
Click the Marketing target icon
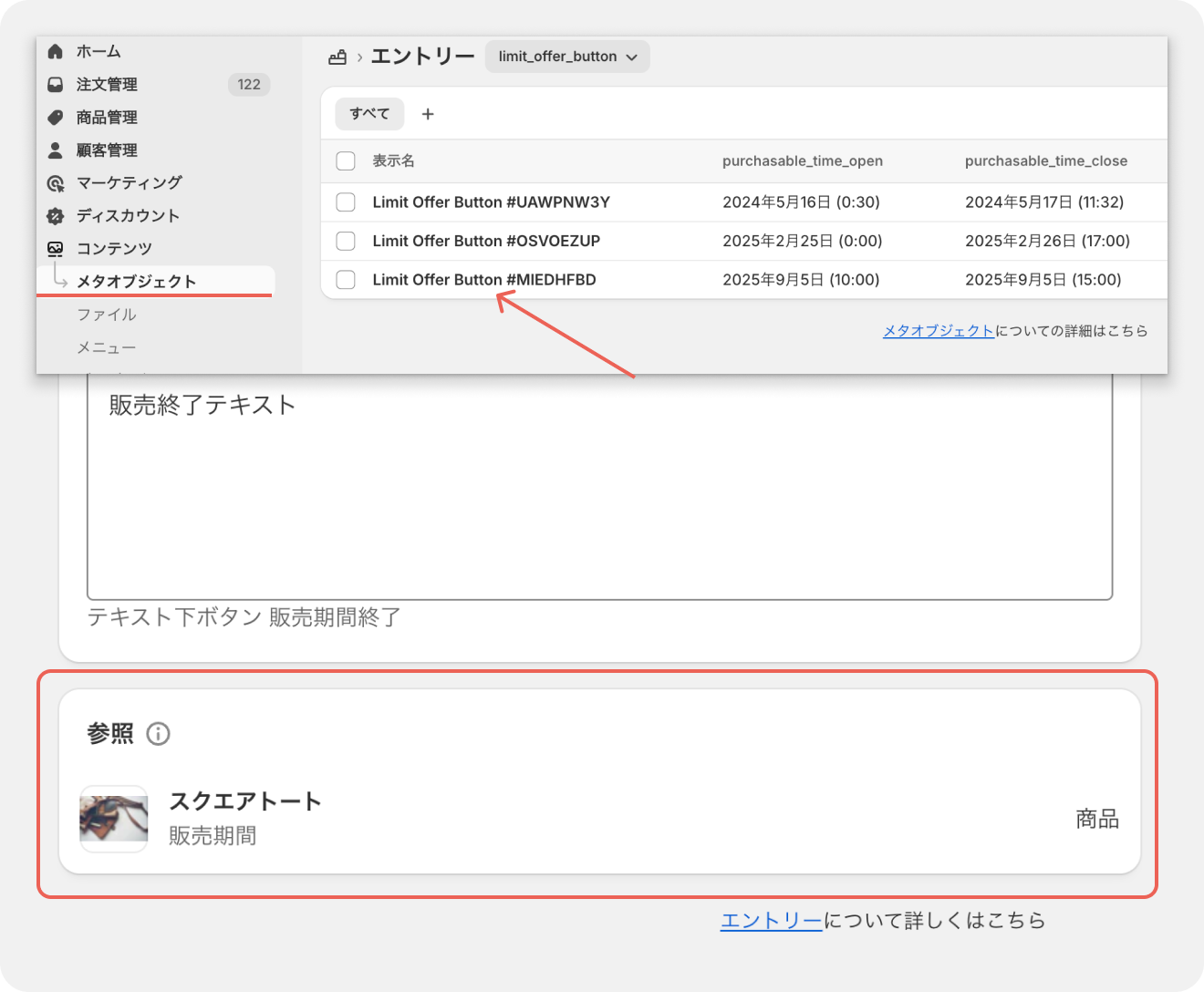(56, 183)
